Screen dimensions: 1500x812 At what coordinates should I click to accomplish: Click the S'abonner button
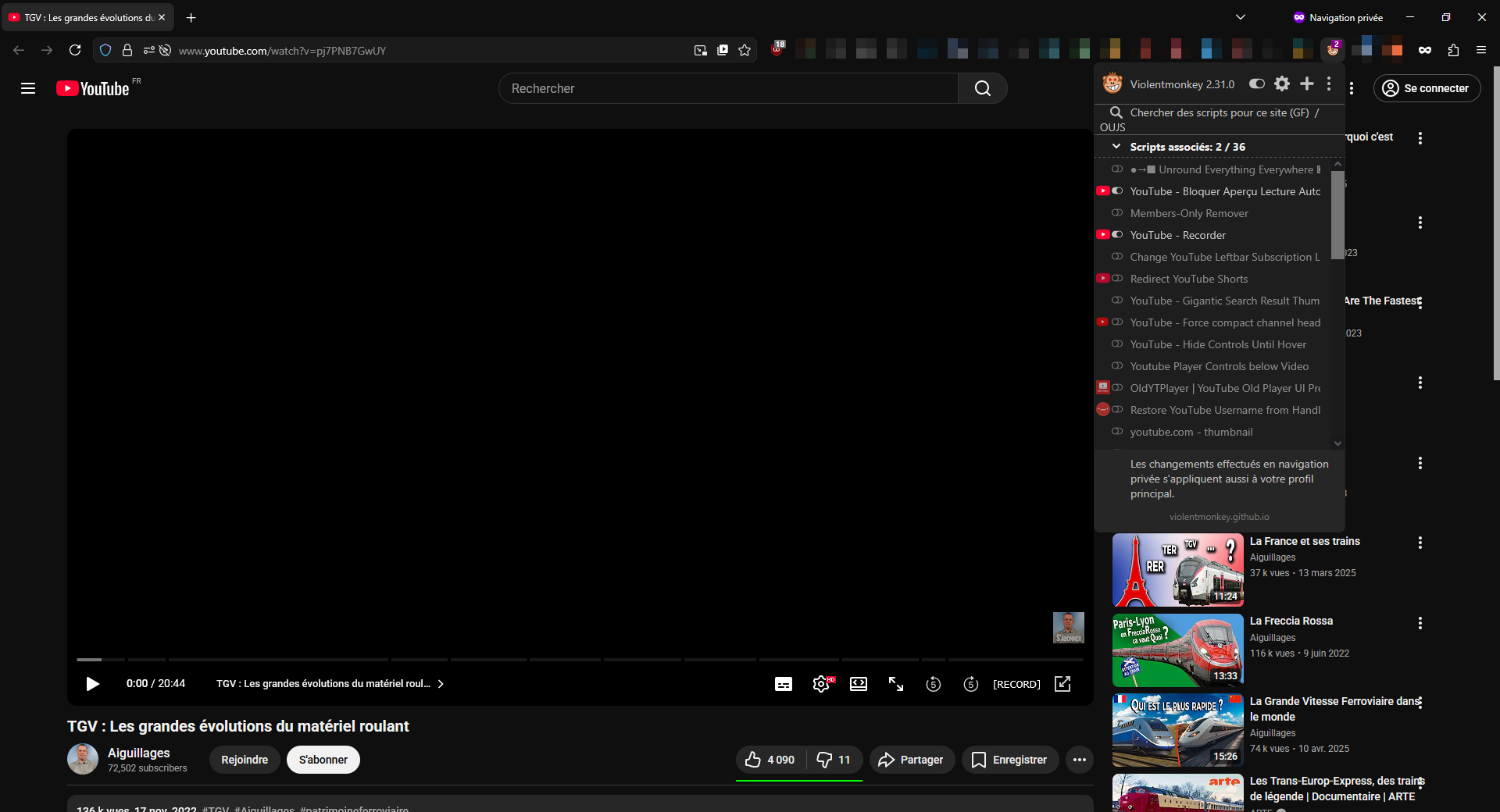323,760
